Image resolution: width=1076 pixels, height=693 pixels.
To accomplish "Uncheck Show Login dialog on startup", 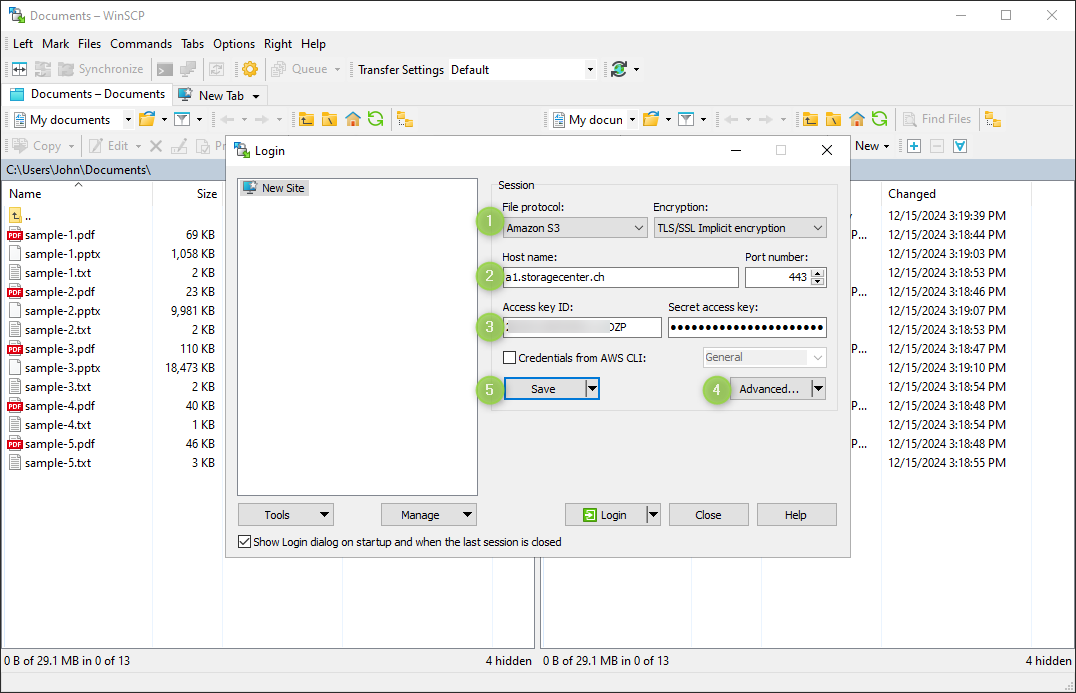I will click(x=244, y=542).
